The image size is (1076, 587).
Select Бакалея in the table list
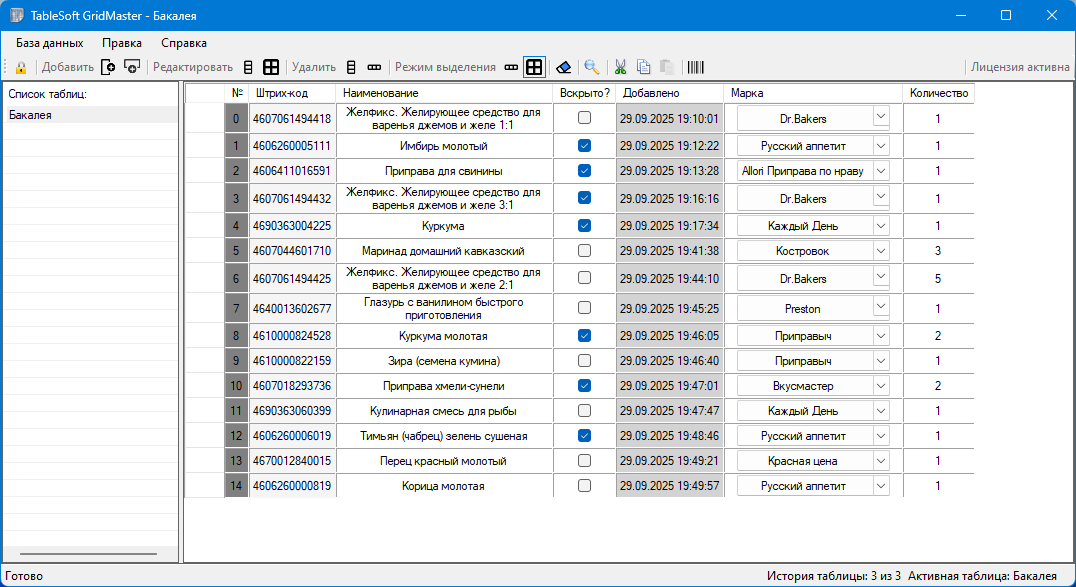click(31, 115)
